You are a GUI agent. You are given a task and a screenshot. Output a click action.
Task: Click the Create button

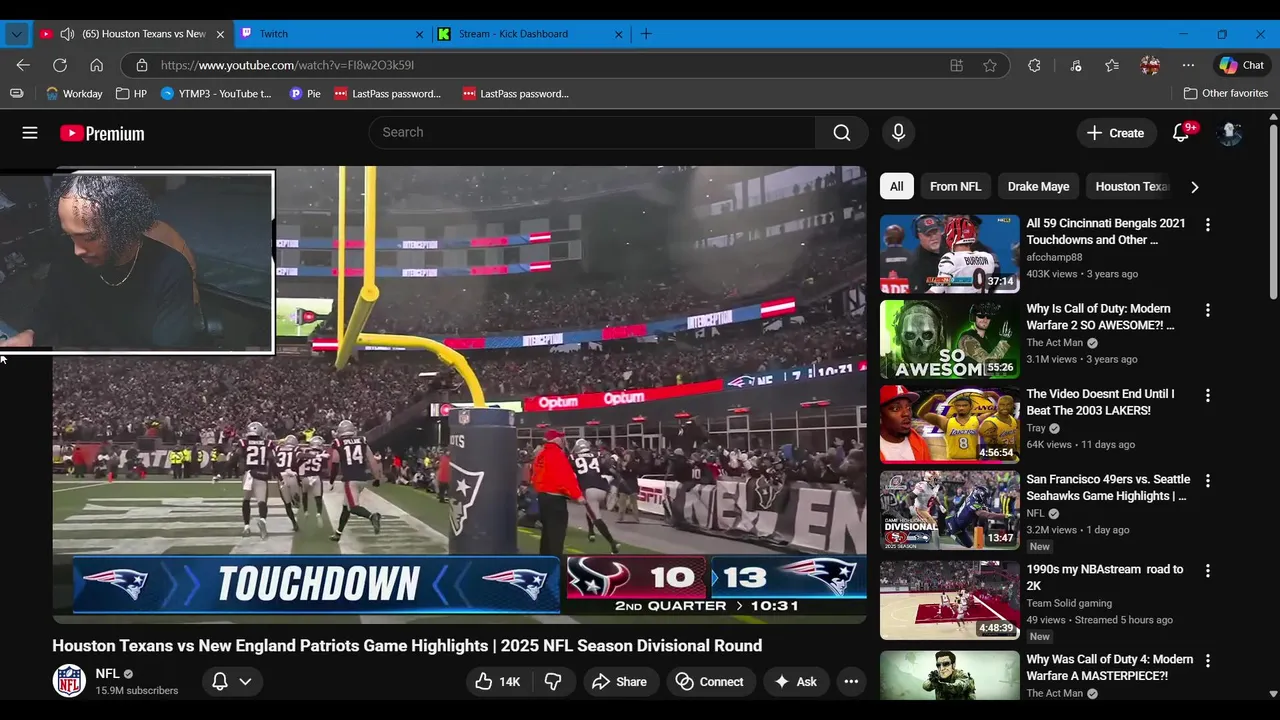coord(1115,133)
